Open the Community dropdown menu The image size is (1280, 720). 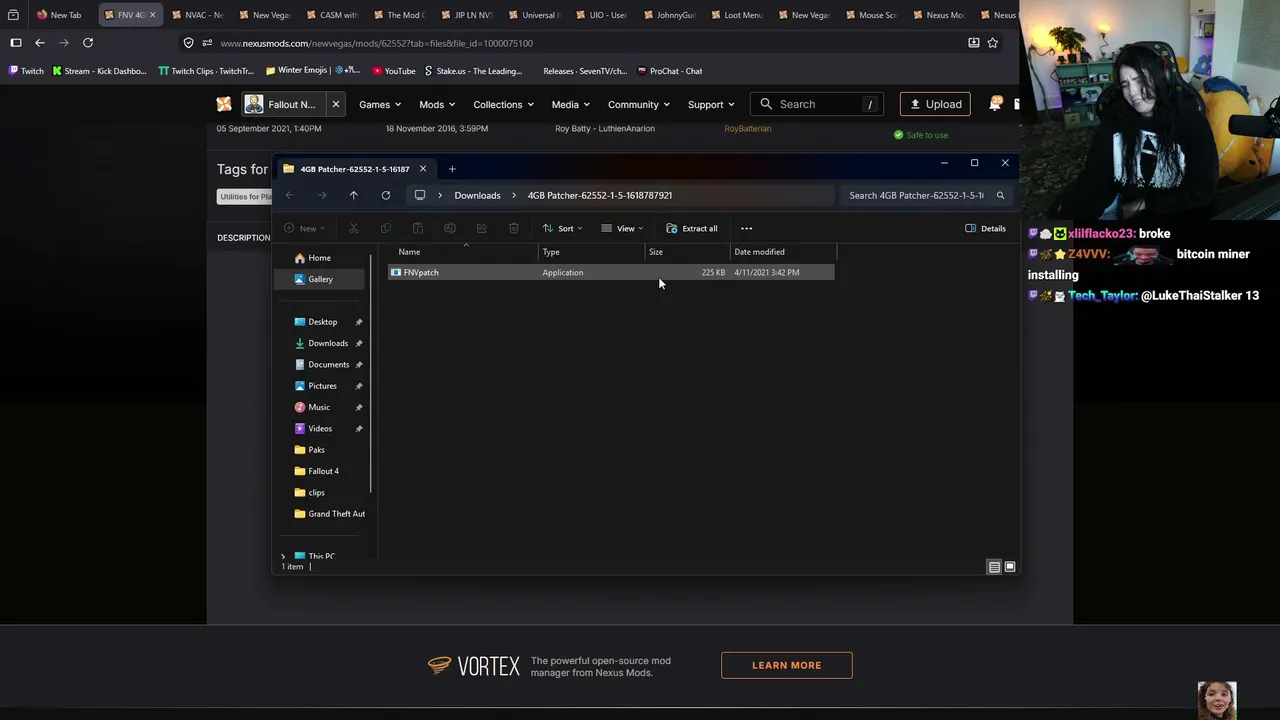(x=639, y=104)
